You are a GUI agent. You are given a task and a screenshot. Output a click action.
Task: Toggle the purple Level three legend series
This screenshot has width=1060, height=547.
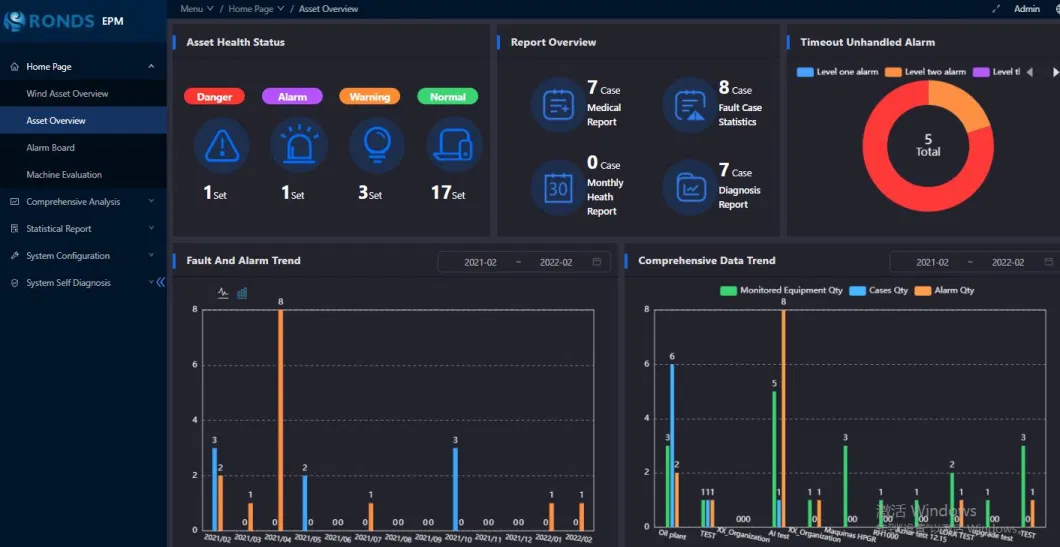[x=995, y=72]
